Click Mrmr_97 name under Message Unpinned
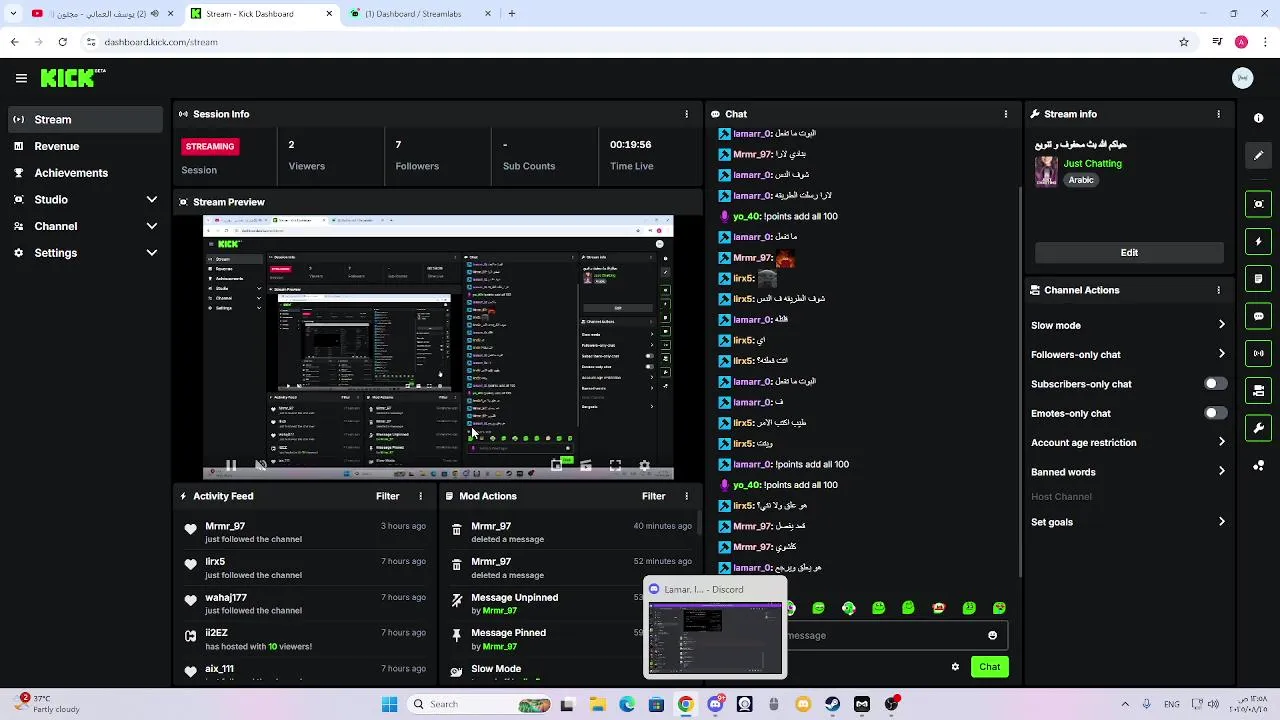This screenshot has width=1280, height=720. point(500,611)
